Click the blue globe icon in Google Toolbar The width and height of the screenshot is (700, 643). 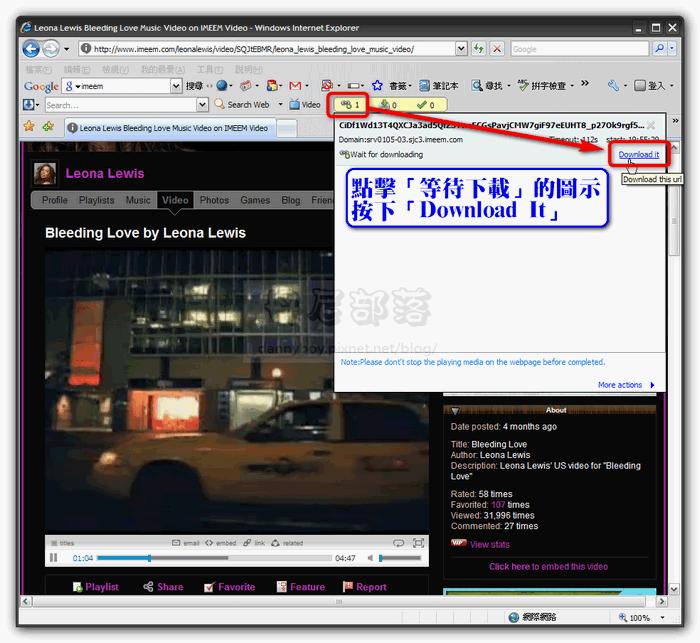tap(222, 85)
